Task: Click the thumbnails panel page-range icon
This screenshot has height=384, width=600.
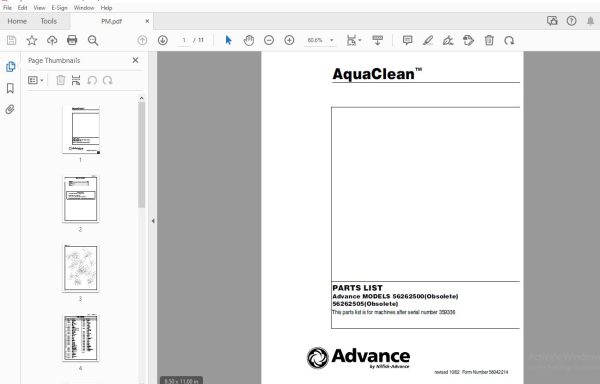Action: [x=76, y=80]
